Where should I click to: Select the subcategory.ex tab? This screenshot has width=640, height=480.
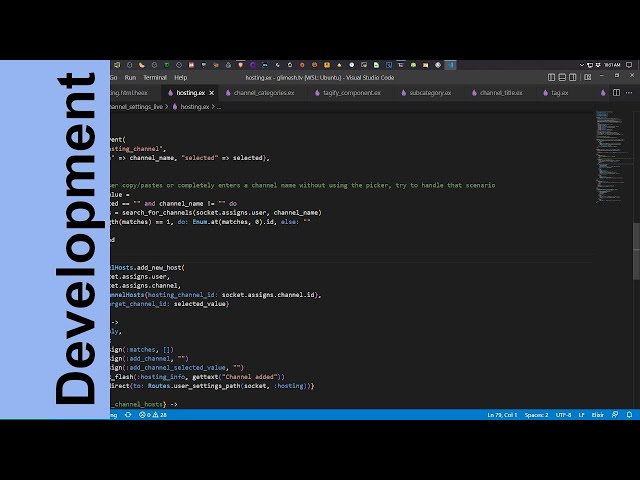click(x=430, y=93)
